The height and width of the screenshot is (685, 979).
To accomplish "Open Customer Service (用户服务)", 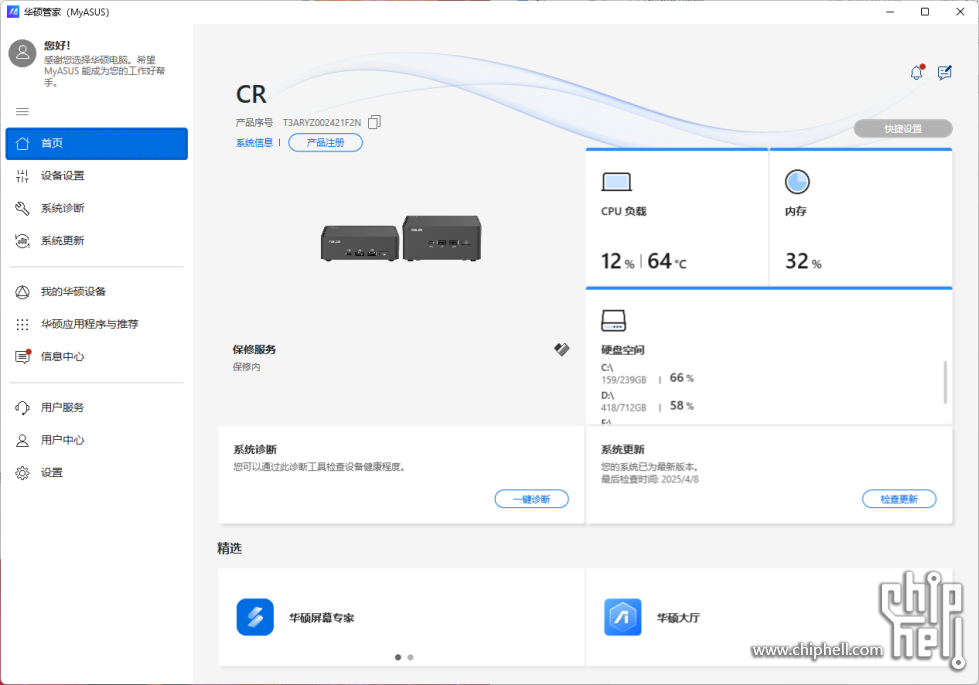I will [x=97, y=408].
